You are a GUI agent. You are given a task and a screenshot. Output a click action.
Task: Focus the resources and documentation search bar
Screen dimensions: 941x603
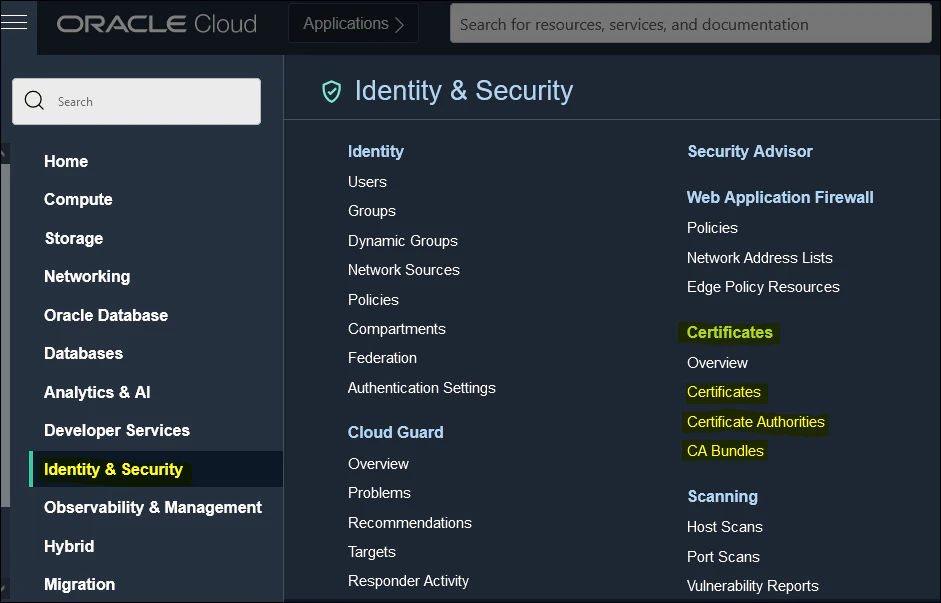point(691,24)
